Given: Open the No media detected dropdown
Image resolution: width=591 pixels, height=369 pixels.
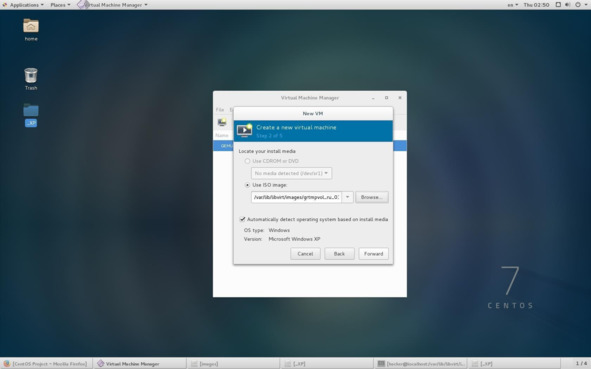Looking at the screenshot, I should 291,173.
